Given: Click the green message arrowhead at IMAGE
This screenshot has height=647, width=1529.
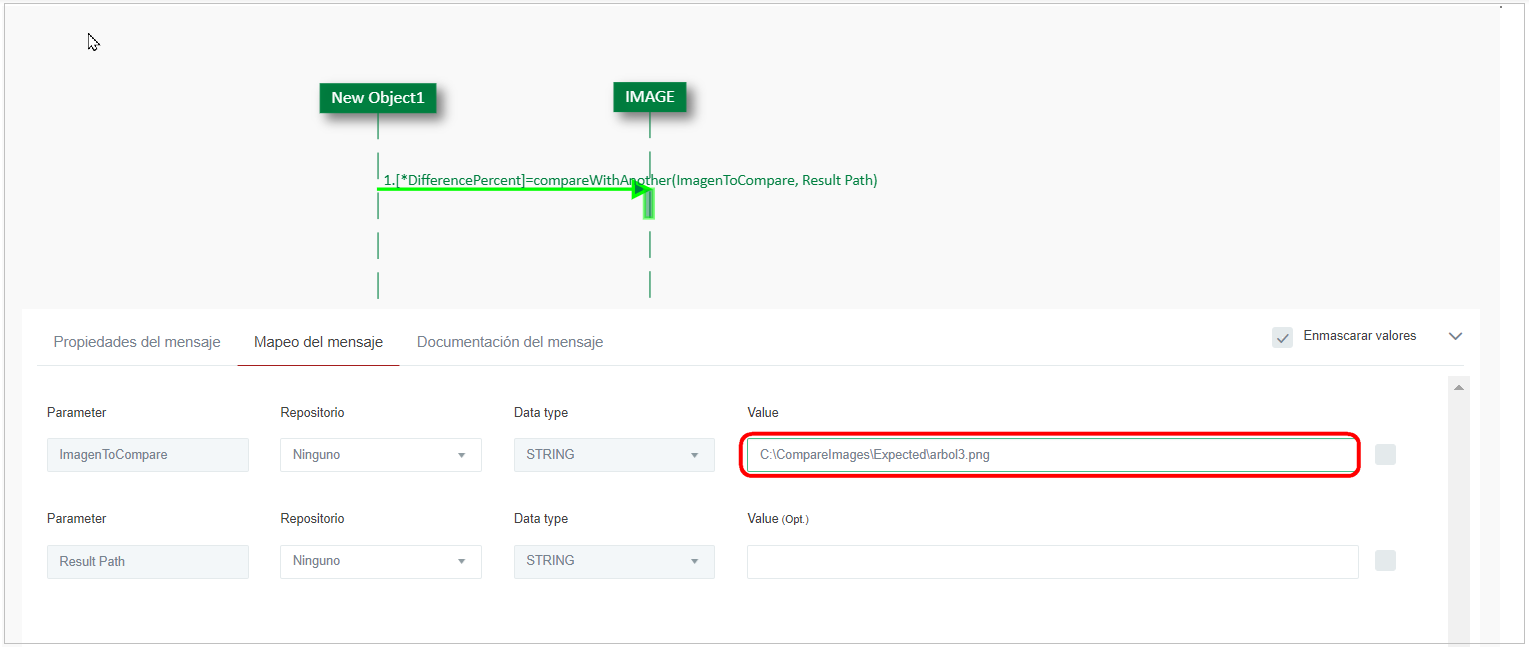Looking at the screenshot, I should (x=639, y=189).
